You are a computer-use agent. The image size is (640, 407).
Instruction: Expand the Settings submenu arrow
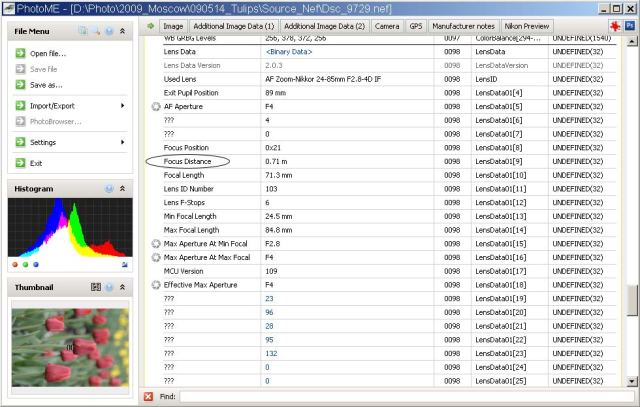[x=122, y=142]
